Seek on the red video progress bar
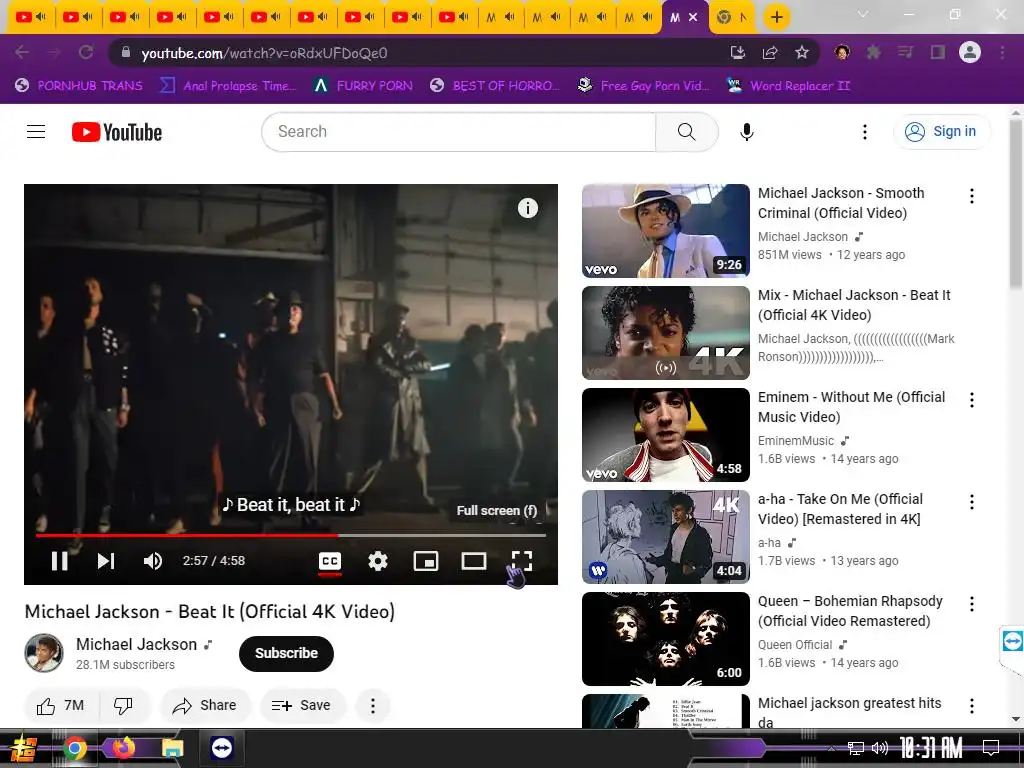The image size is (1024, 768). pyautogui.click(x=291, y=536)
